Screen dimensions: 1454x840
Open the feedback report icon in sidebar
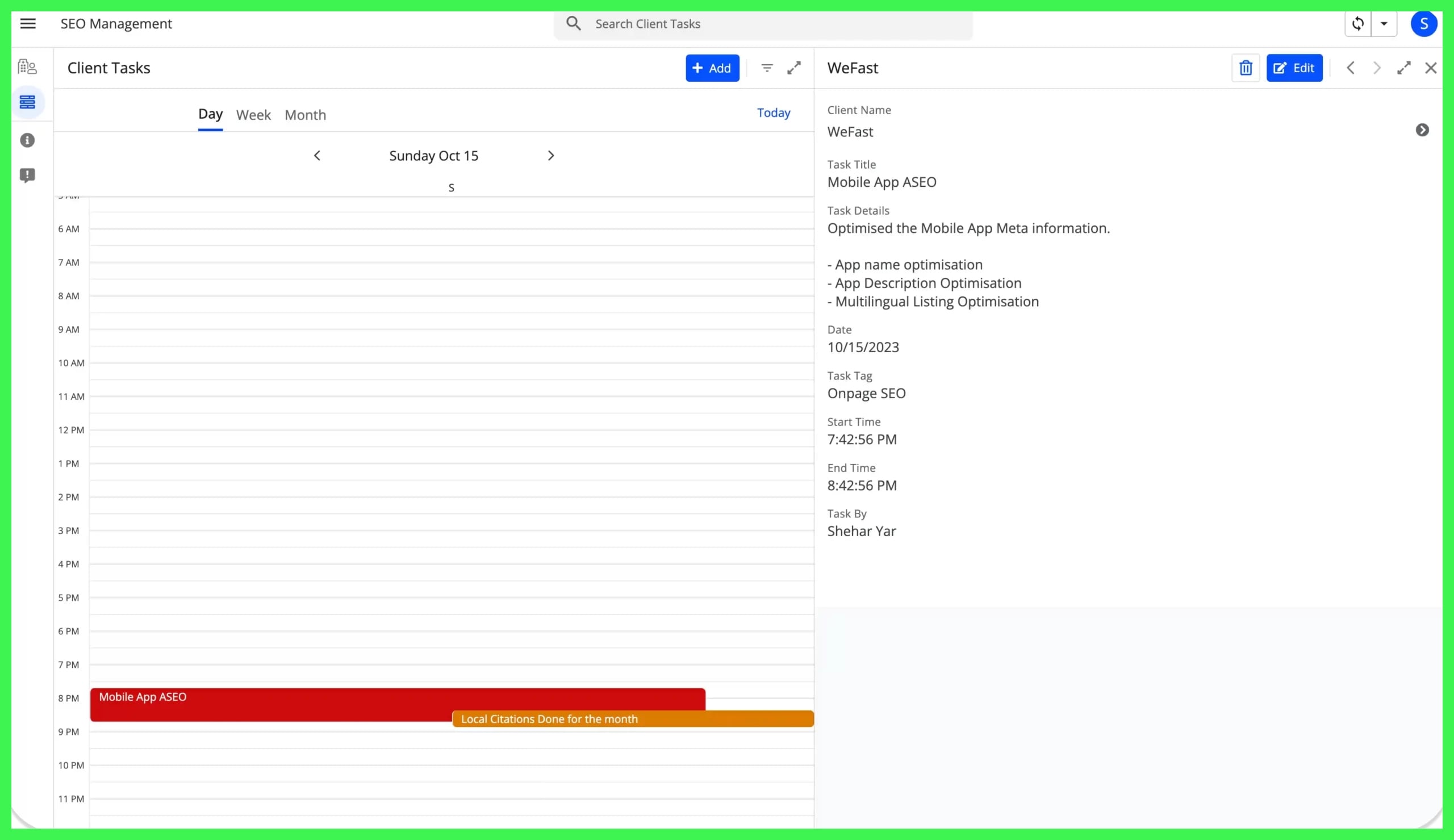click(x=27, y=175)
